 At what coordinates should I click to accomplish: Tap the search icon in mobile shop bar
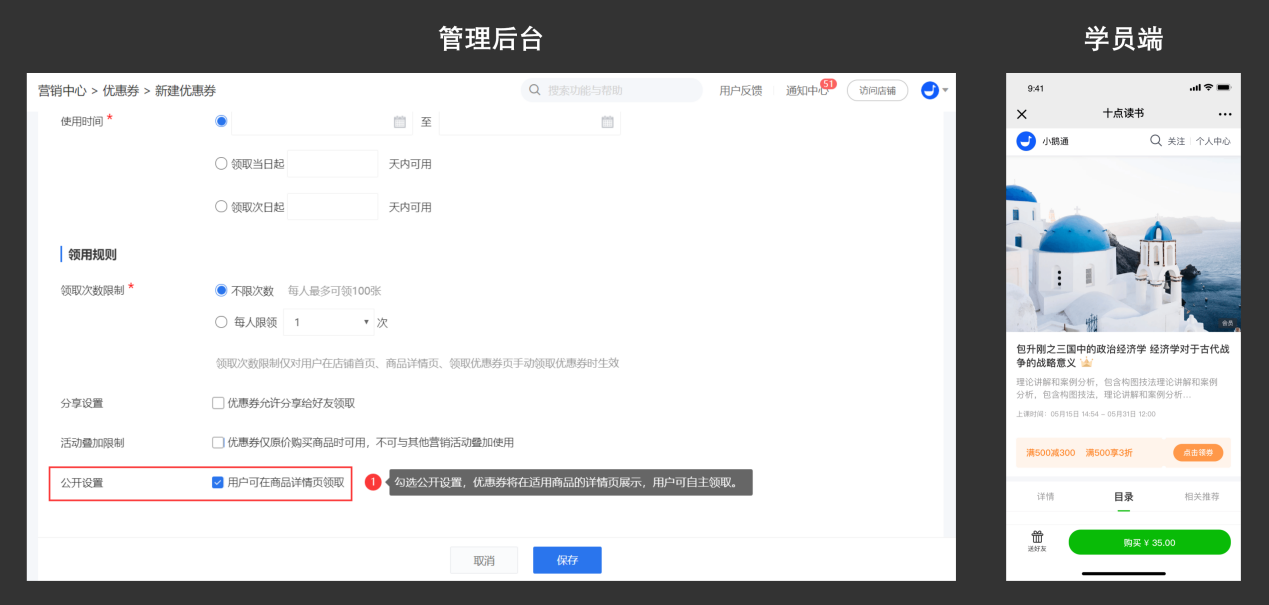click(1156, 141)
